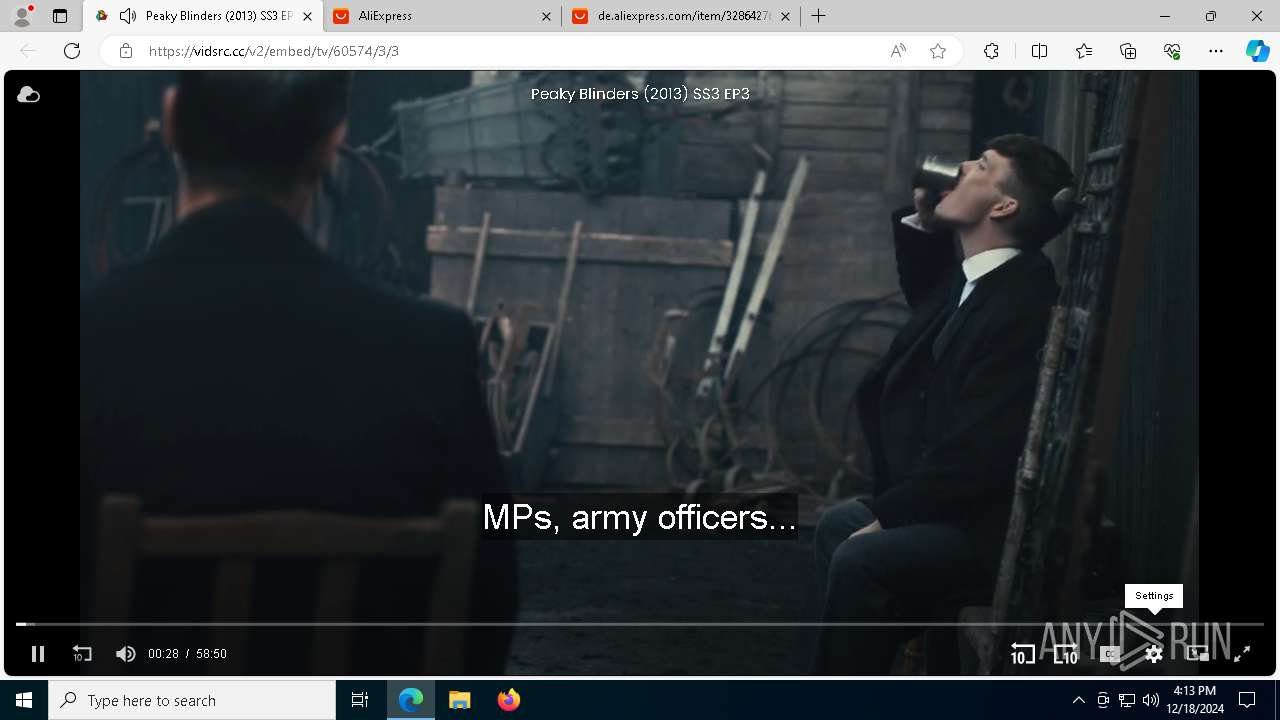Open Browser essentials heart icon
Viewport: 1280px width, 720px height.
1172,51
